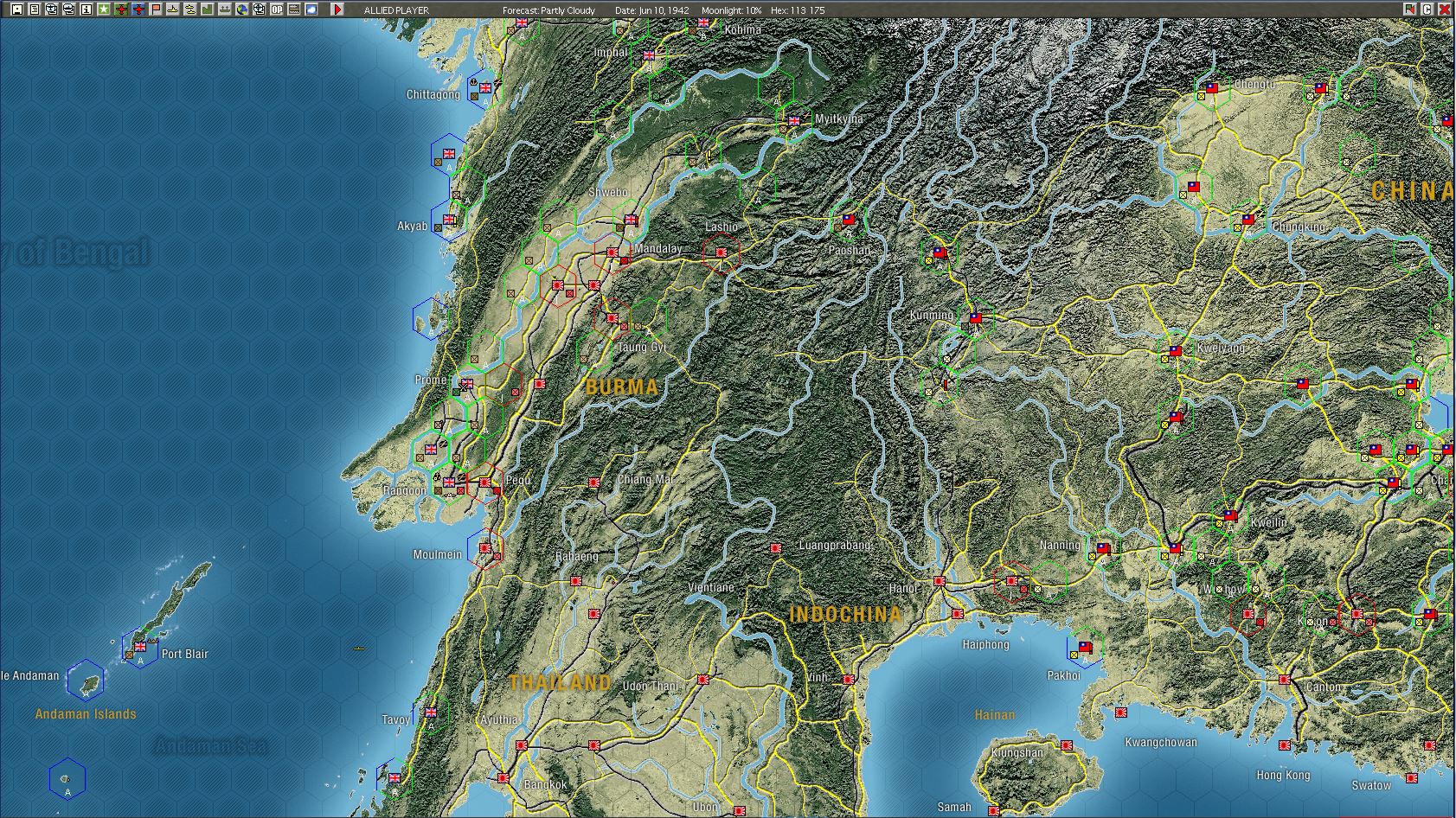Screen dimensions: 1456x818
Task: Open the information "i" toolbar icon
Action: point(87,10)
